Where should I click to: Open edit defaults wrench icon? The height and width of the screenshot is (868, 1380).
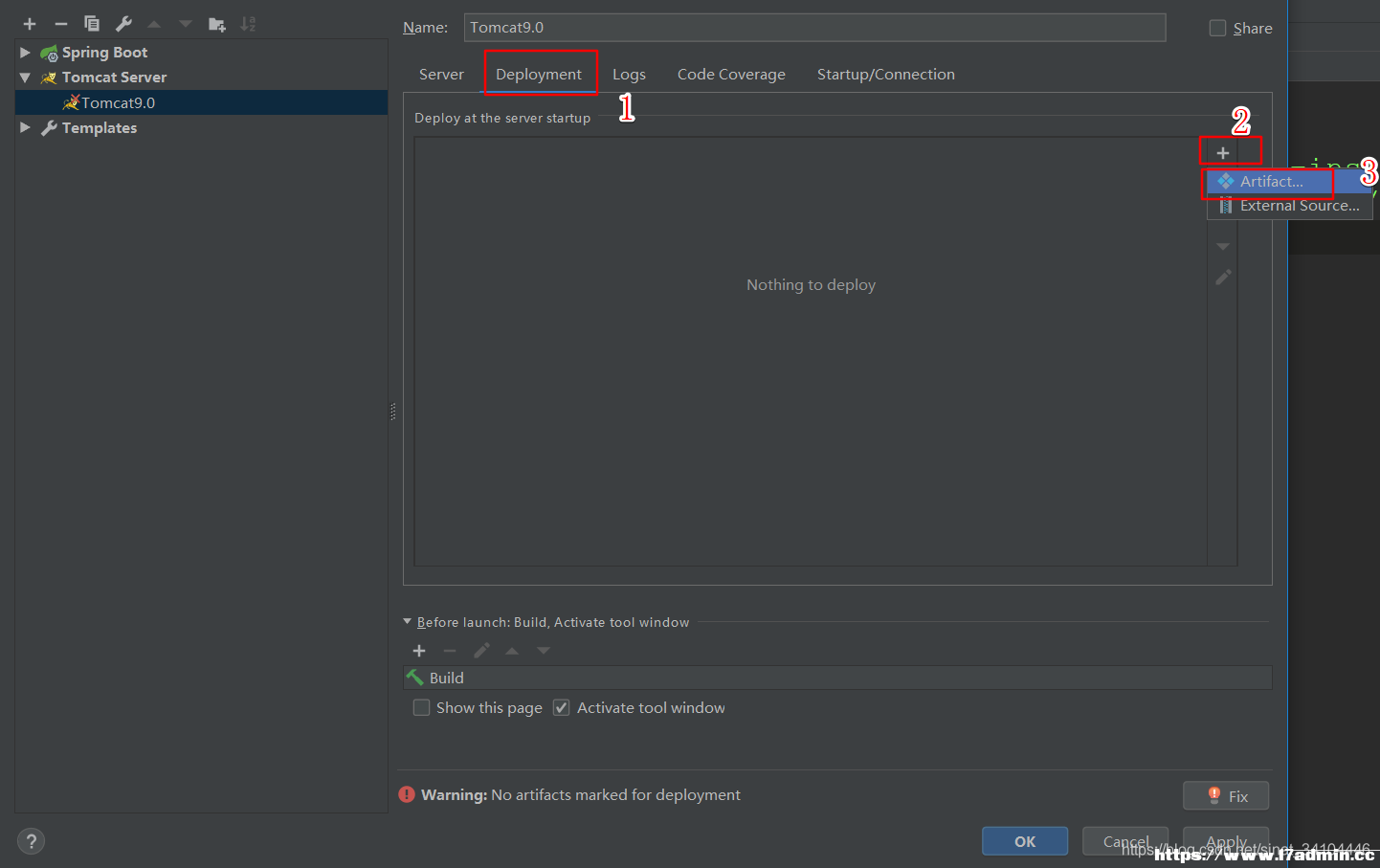pos(123,24)
